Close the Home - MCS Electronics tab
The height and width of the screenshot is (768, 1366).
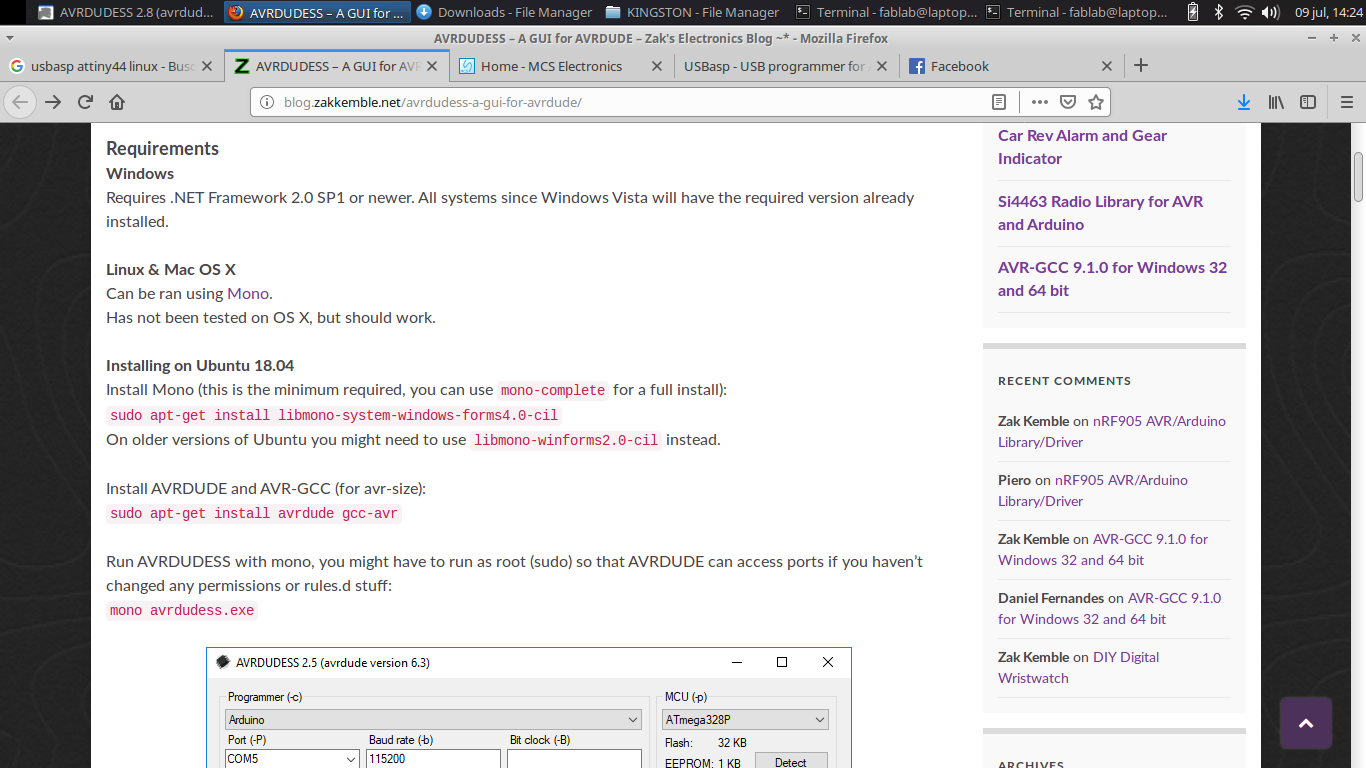(657, 66)
